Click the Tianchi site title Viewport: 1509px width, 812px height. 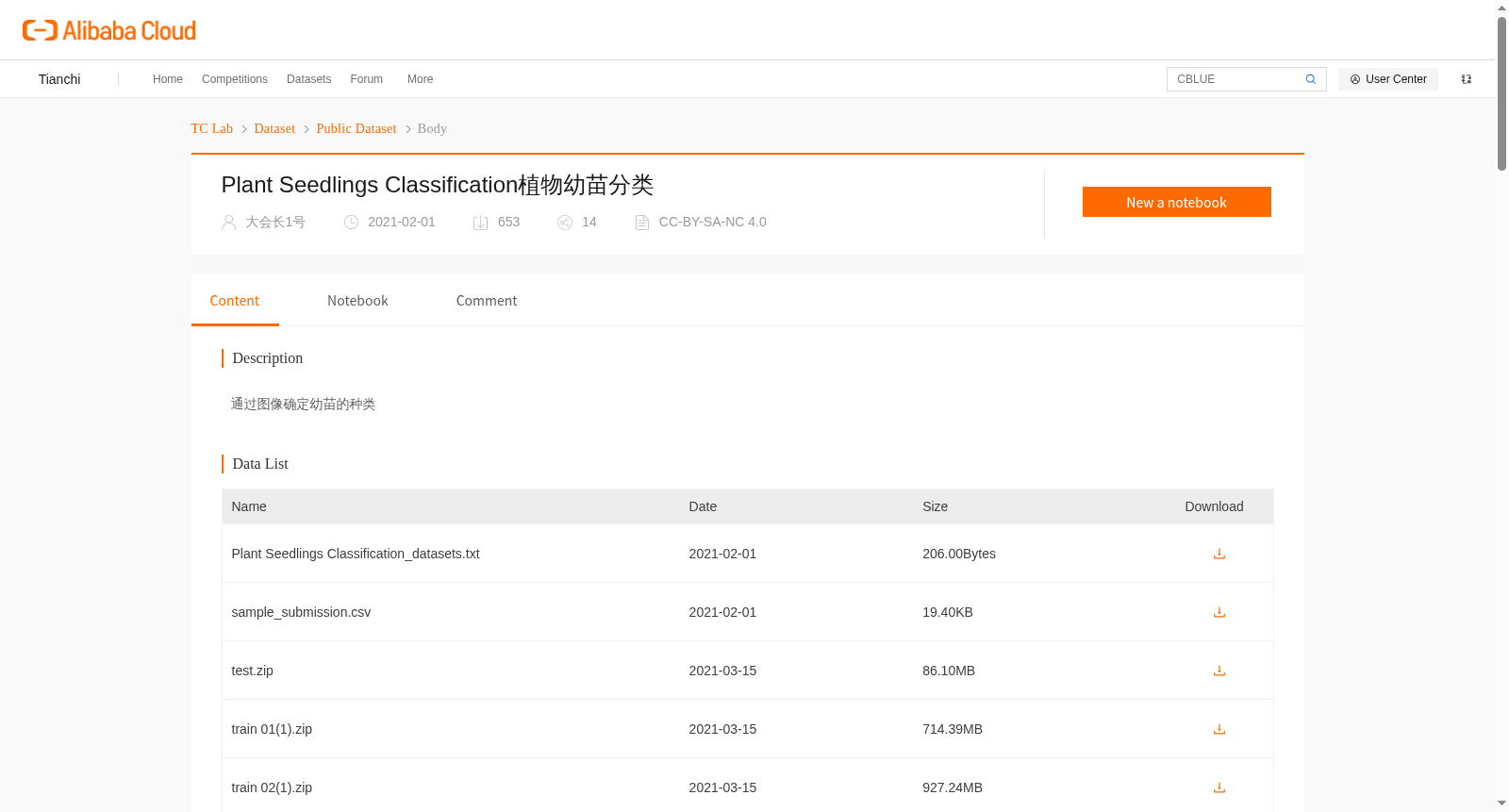(x=59, y=79)
